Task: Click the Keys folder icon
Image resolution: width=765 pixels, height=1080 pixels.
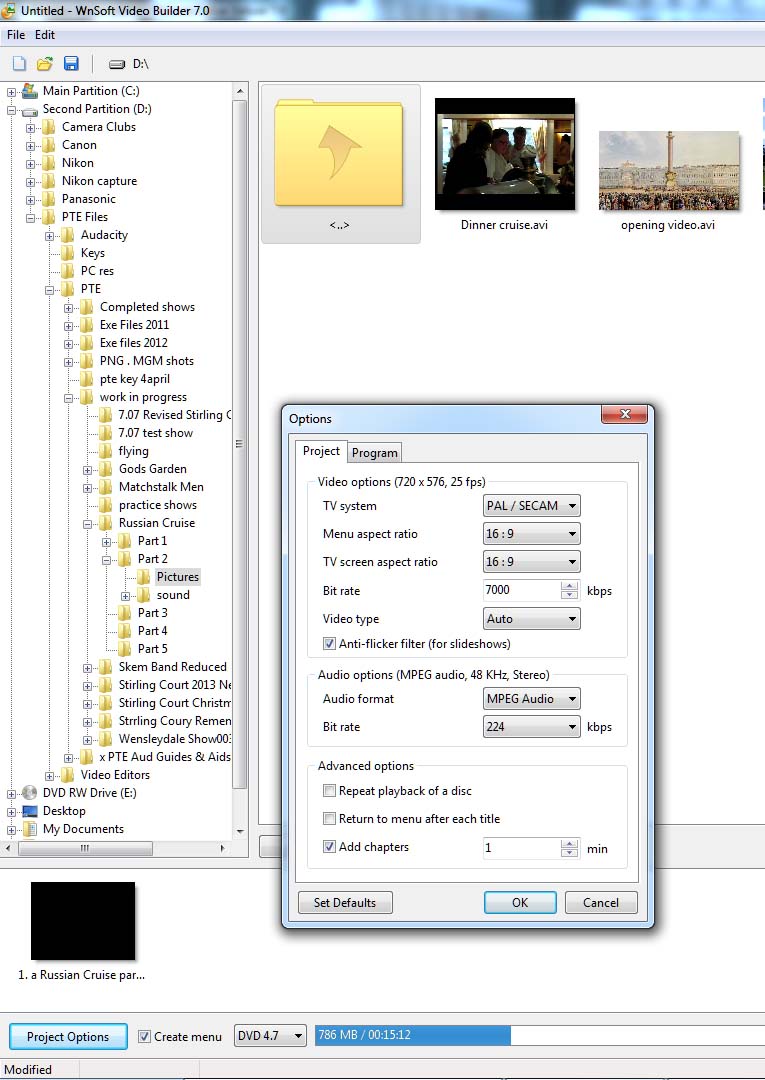Action: click(67, 253)
